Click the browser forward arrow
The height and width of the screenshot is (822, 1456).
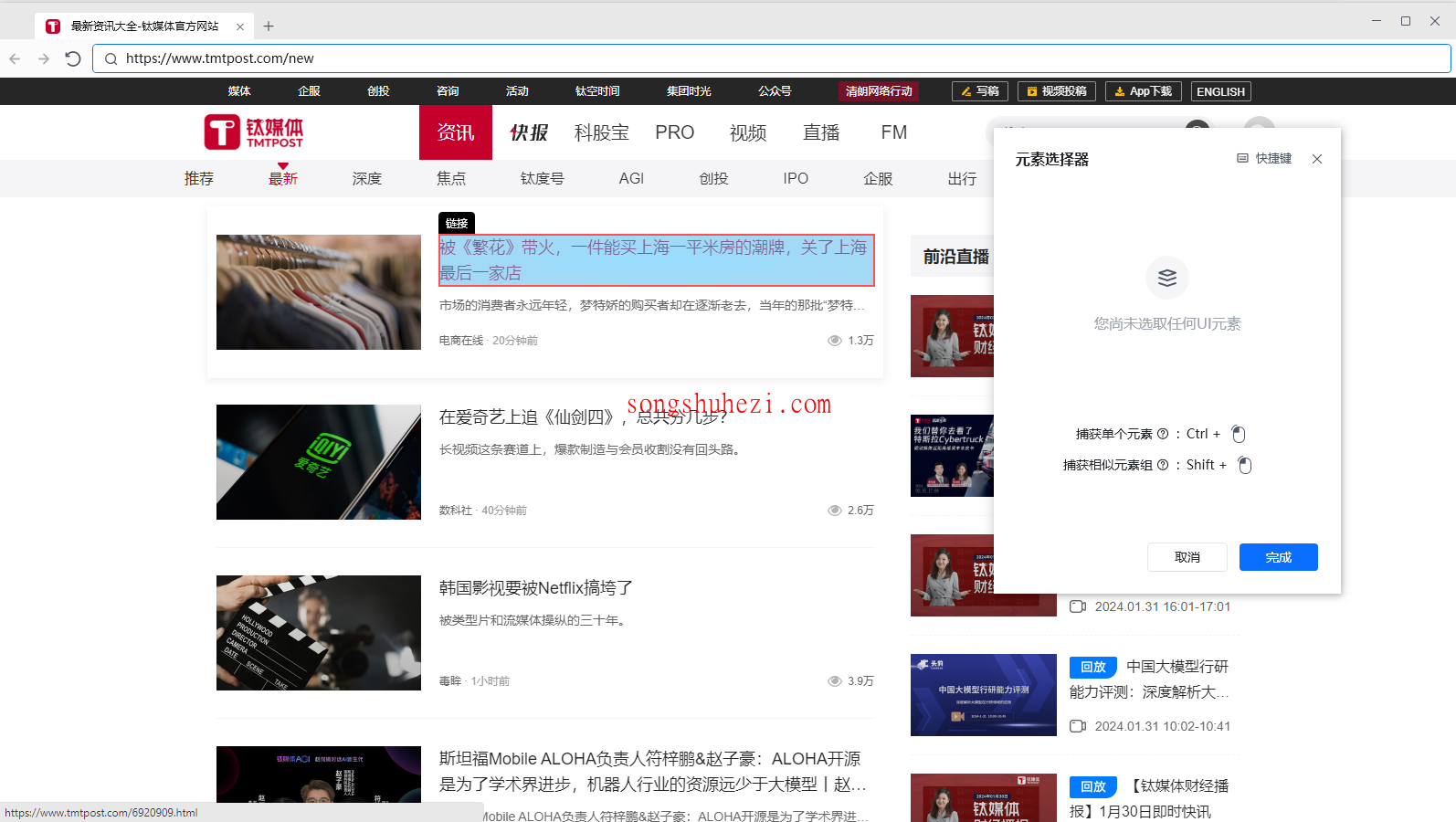click(x=44, y=58)
